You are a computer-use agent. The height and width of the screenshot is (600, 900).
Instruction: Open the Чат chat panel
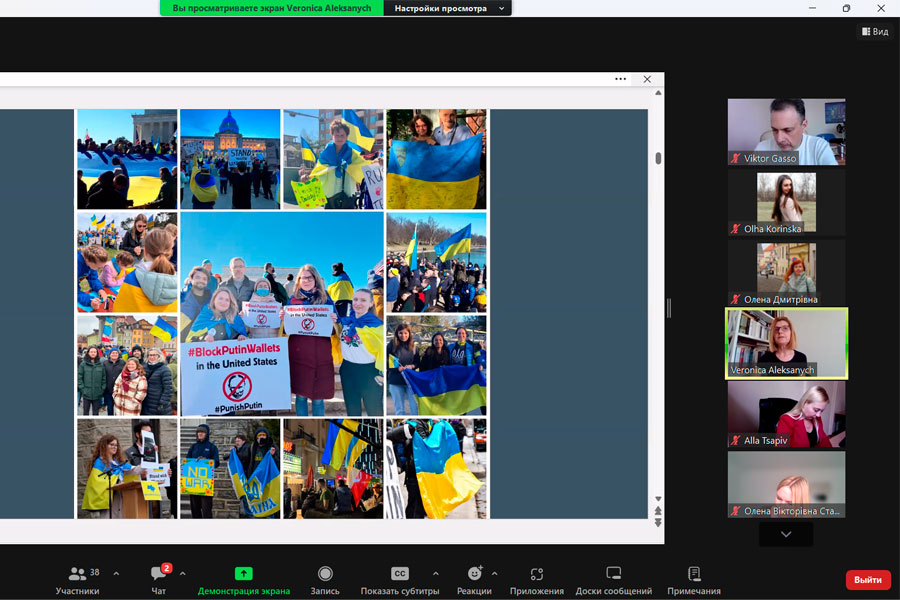pos(159,580)
